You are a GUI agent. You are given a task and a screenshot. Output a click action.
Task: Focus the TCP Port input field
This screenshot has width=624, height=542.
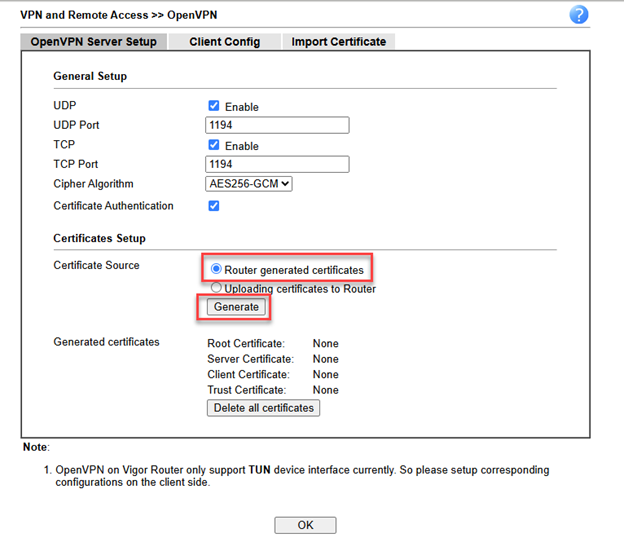277,164
